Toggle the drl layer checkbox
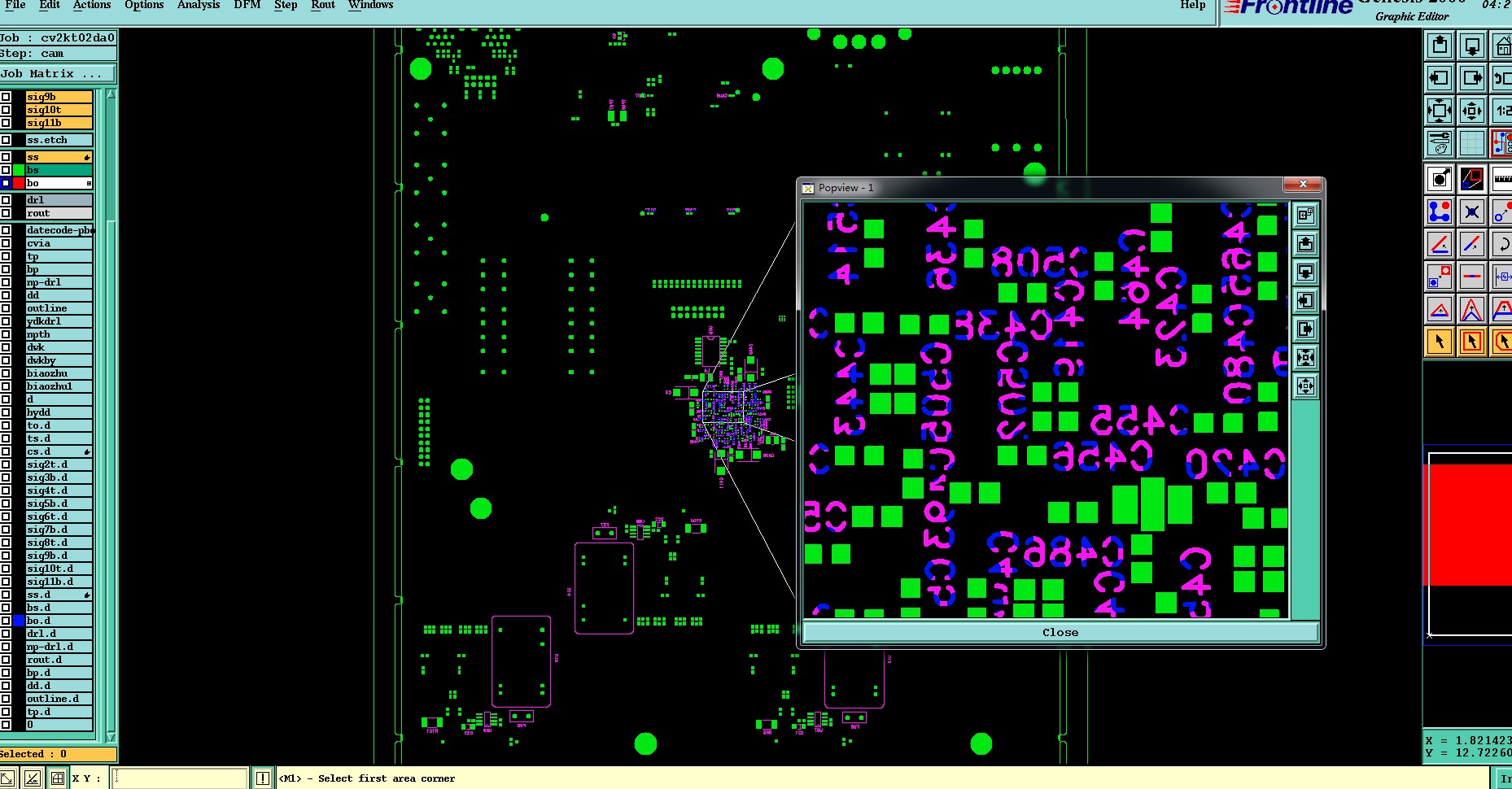The image size is (1512, 789). click(x=6, y=200)
